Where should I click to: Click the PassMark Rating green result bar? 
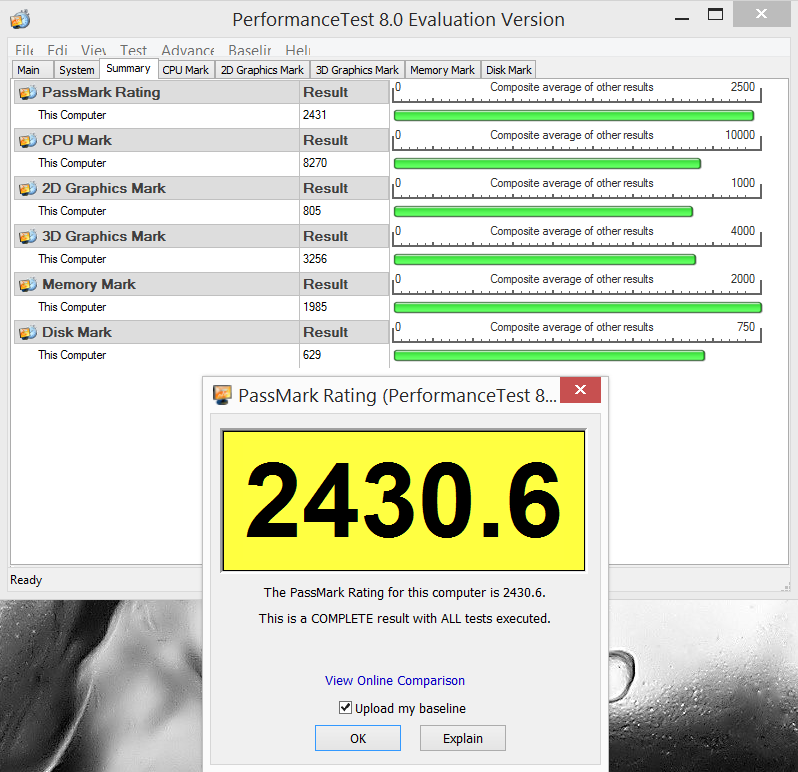574,116
